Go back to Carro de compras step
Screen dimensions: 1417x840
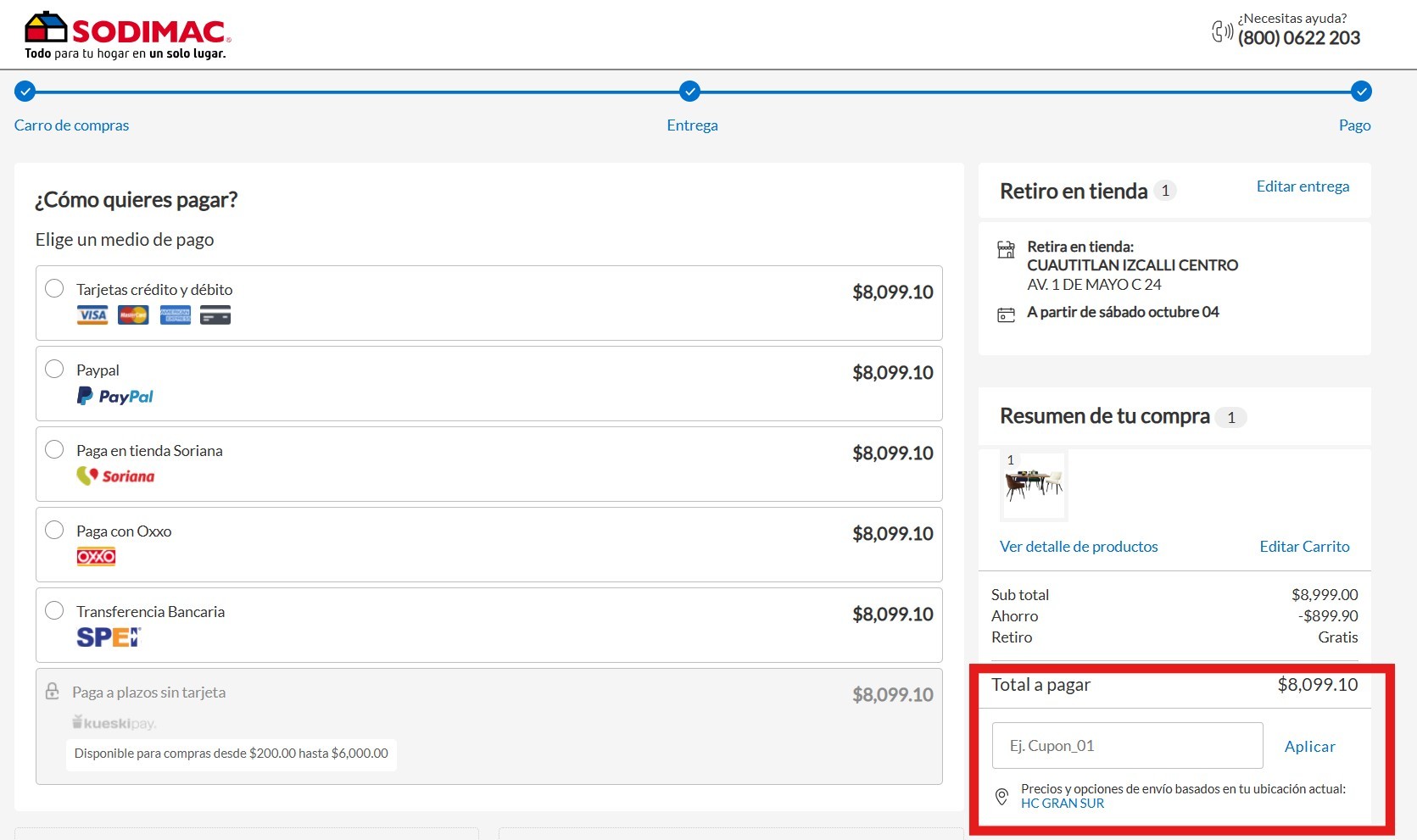(71, 125)
